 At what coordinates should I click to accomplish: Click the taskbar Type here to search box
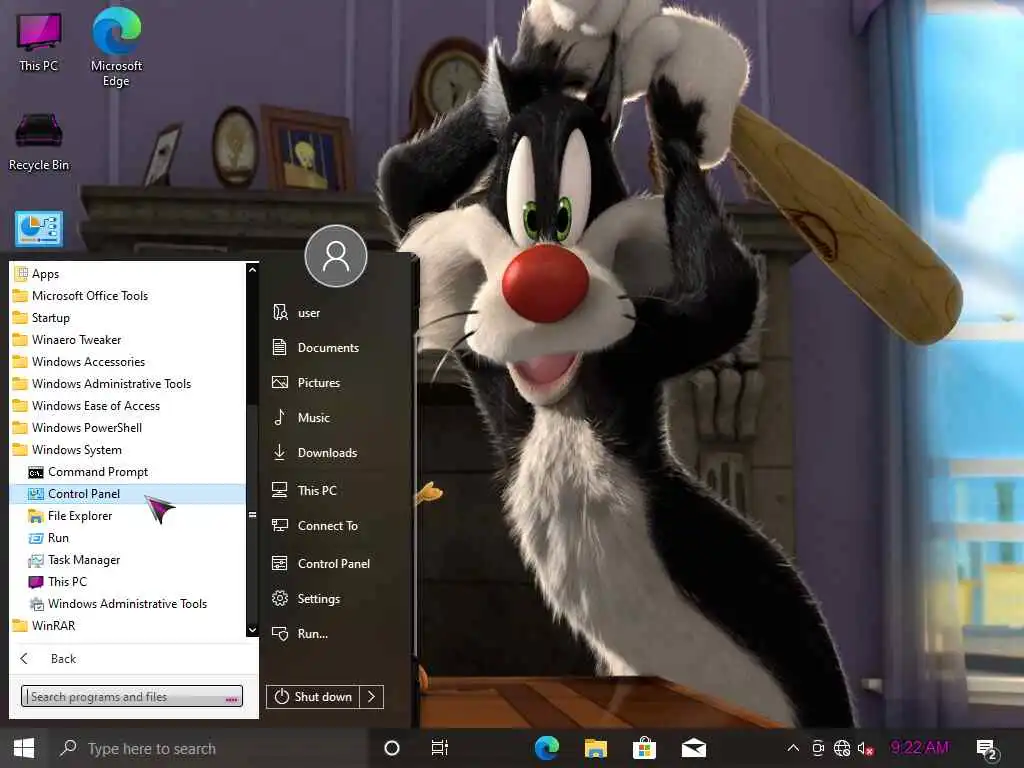pyautogui.click(x=209, y=748)
